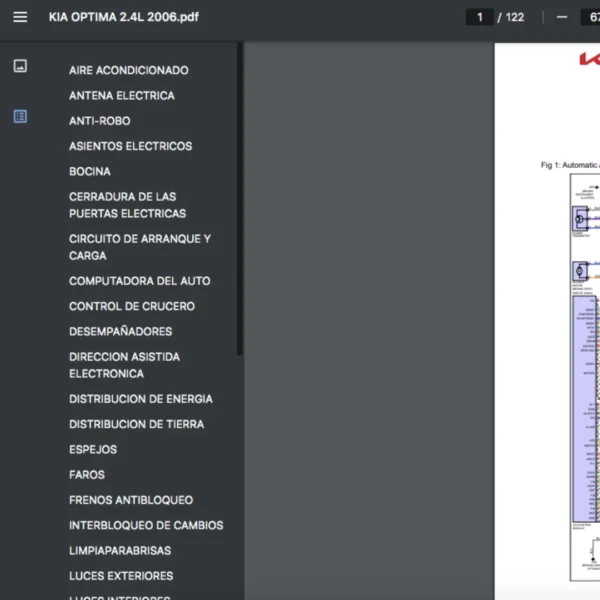Open the DISTRIBUCION DE ENERGIA entry
The image size is (600, 600).
[140, 399]
